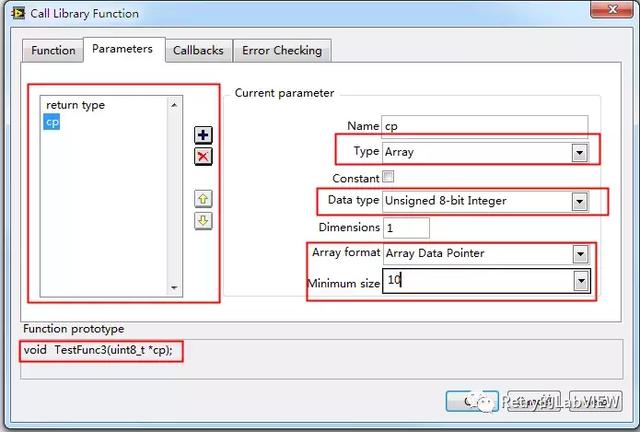Move the parameter down with the down arrow icon
This screenshot has height=432, width=640.
tap(203, 220)
